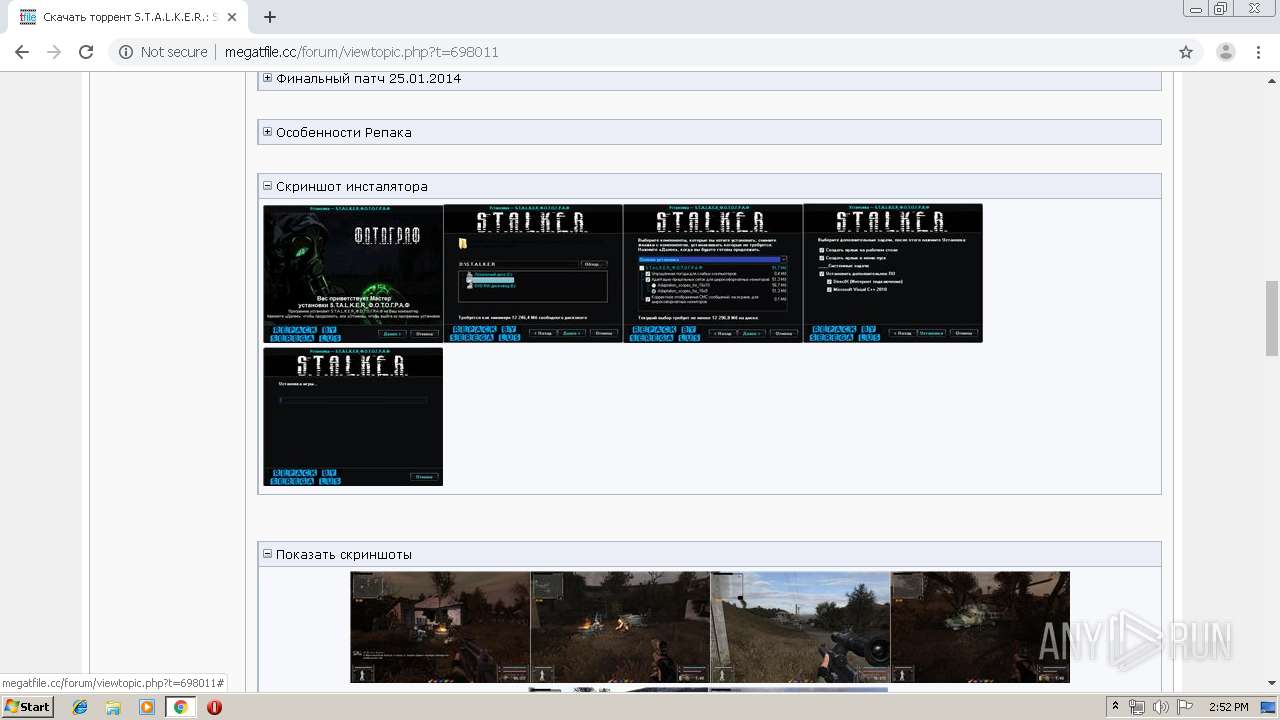Expand Финальный патч 25.01.2014 section

(x=267, y=78)
